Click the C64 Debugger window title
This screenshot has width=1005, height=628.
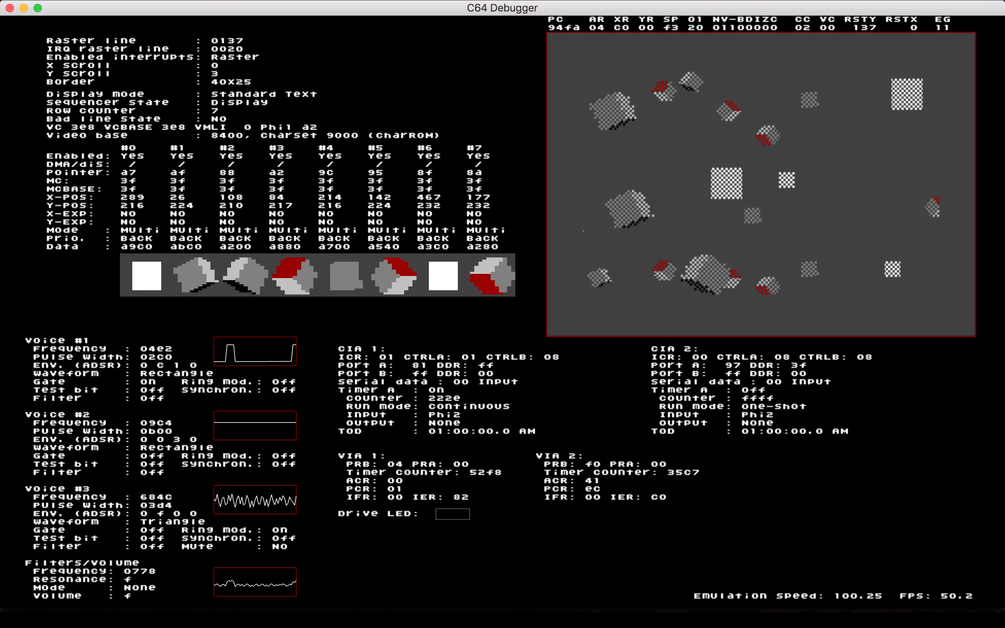502,8
